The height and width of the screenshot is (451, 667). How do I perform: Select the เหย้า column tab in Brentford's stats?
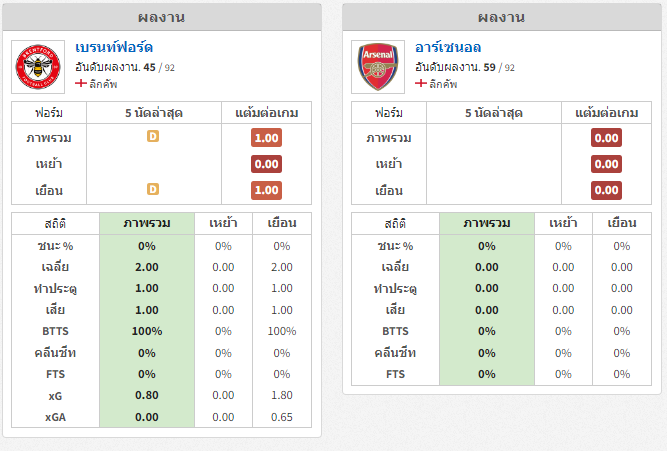pos(223,223)
